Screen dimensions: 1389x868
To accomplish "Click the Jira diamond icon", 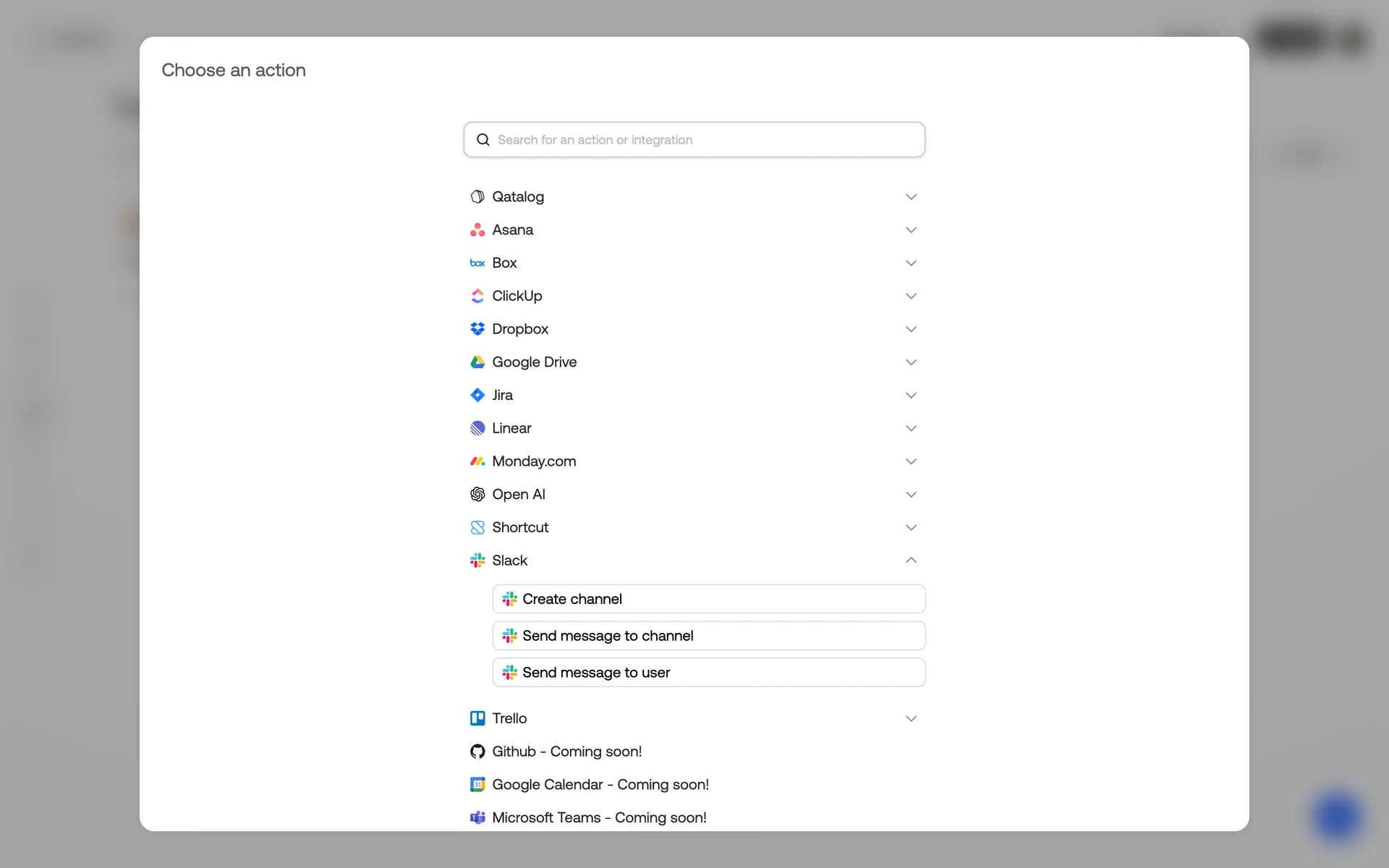I will click(477, 395).
